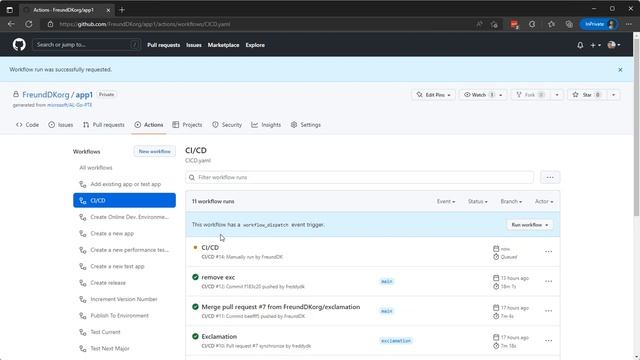
Task: Open the Edit Pins dropdown
Action: tap(433, 95)
